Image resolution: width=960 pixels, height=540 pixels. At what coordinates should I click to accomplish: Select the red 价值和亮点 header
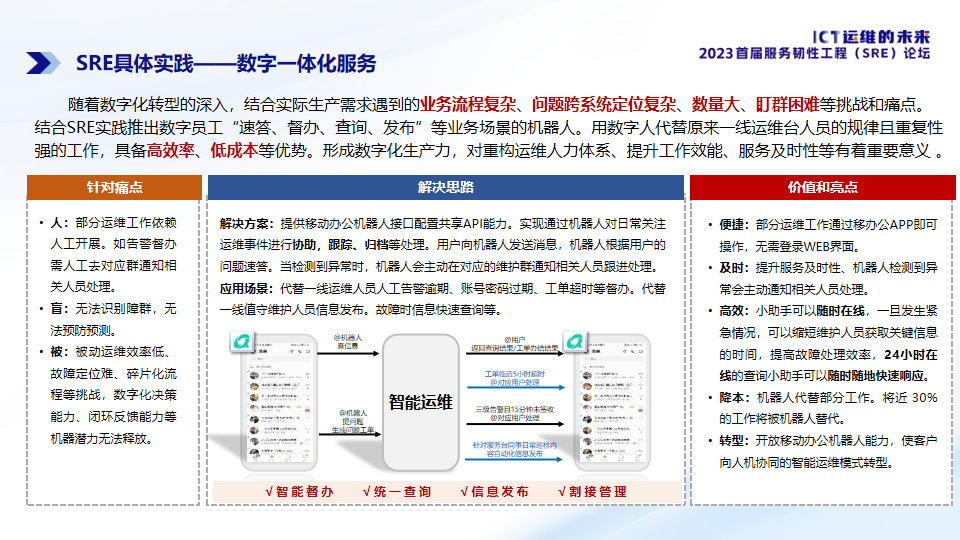click(822, 187)
